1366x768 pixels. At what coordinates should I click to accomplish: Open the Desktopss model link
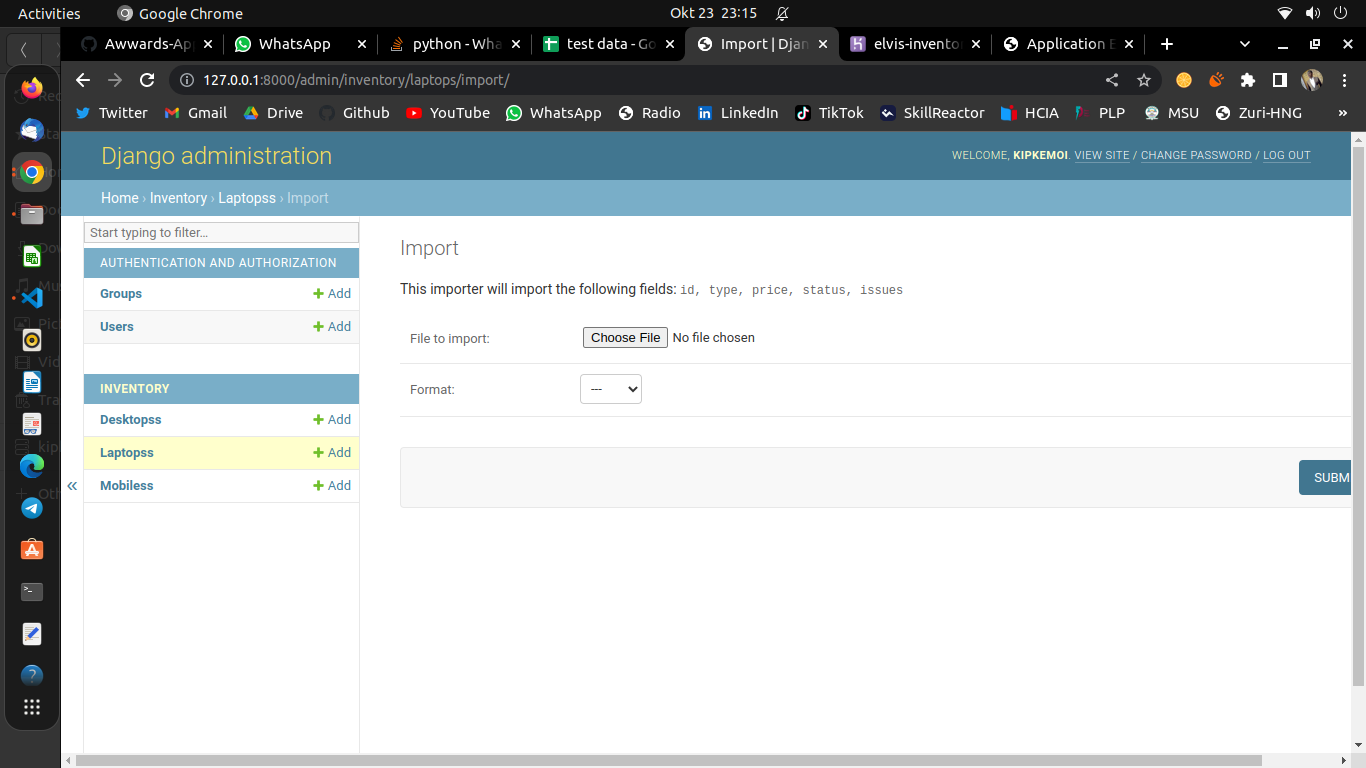[x=130, y=420]
